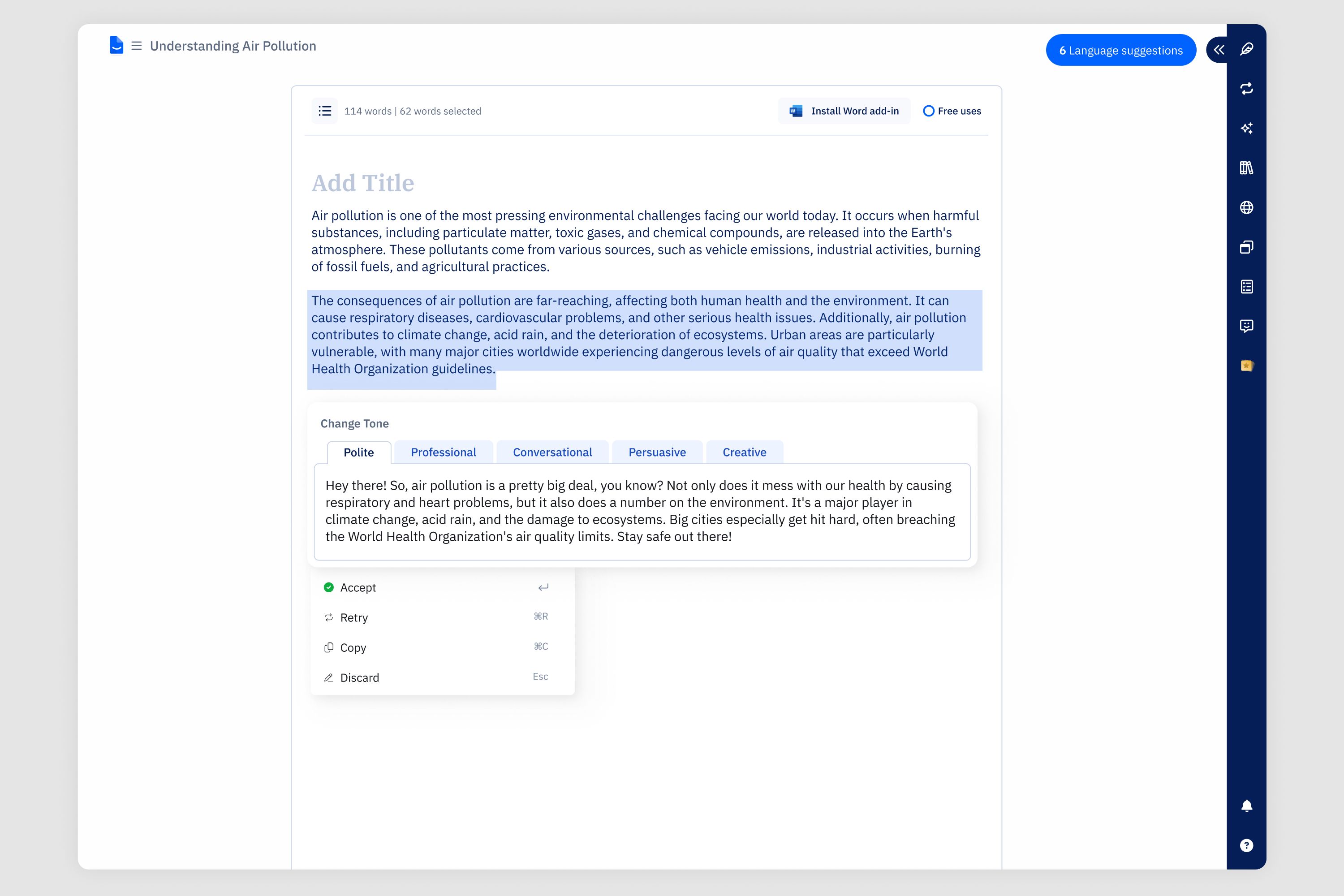Open the feedback smiley chat icon

pos(1246,326)
